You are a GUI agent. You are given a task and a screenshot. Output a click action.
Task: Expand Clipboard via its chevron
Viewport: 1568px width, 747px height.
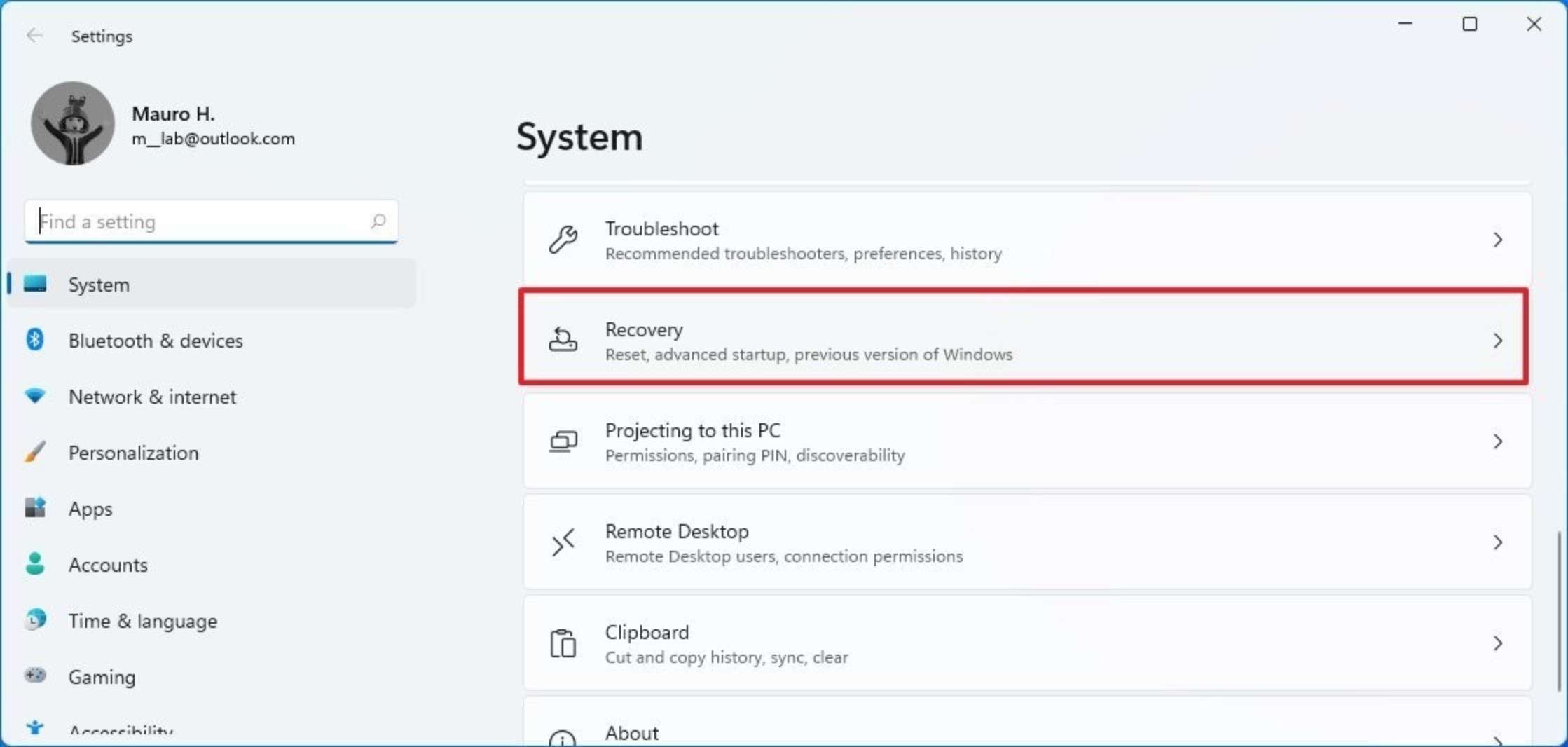[x=1498, y=643]
